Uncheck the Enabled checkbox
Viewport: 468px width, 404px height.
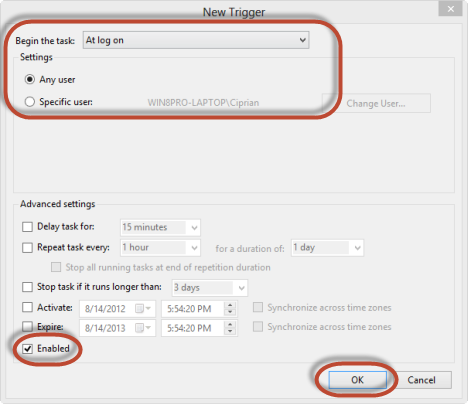[x=27, y=349]
